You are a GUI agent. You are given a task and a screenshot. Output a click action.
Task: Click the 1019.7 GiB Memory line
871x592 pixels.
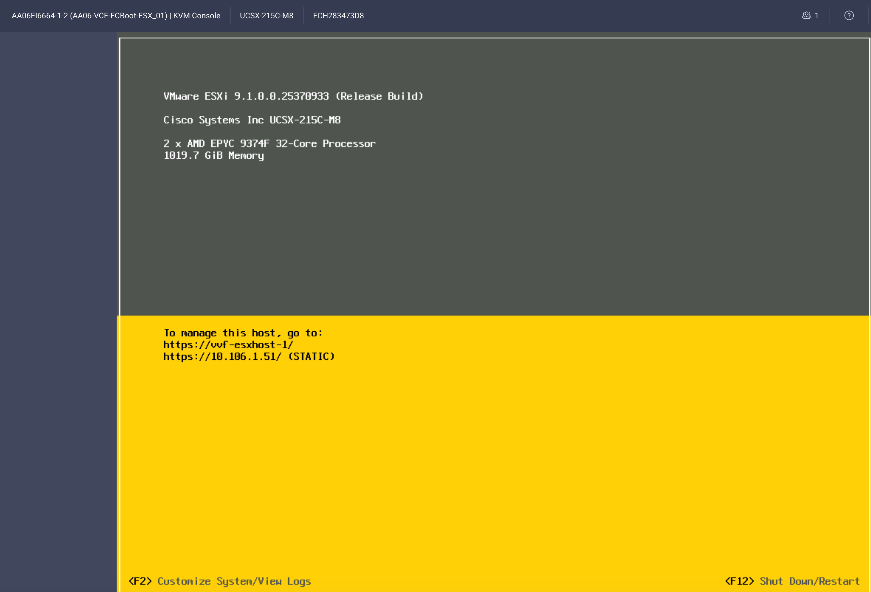[214, 155]
